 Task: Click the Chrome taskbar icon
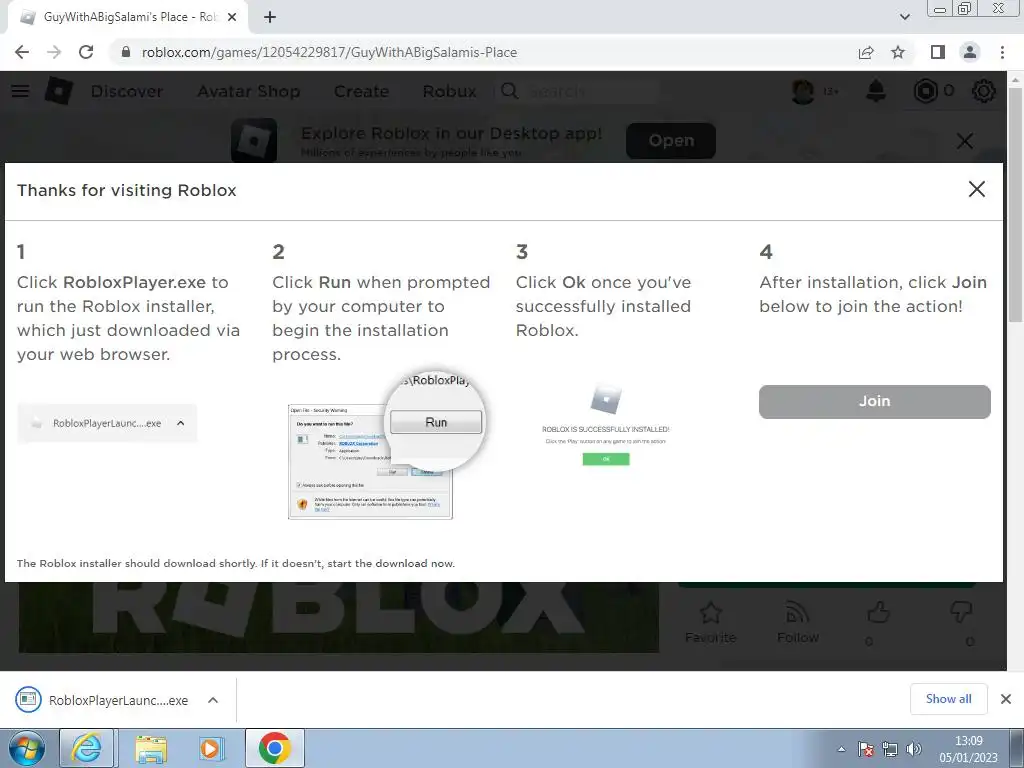(x=274, y=748)
